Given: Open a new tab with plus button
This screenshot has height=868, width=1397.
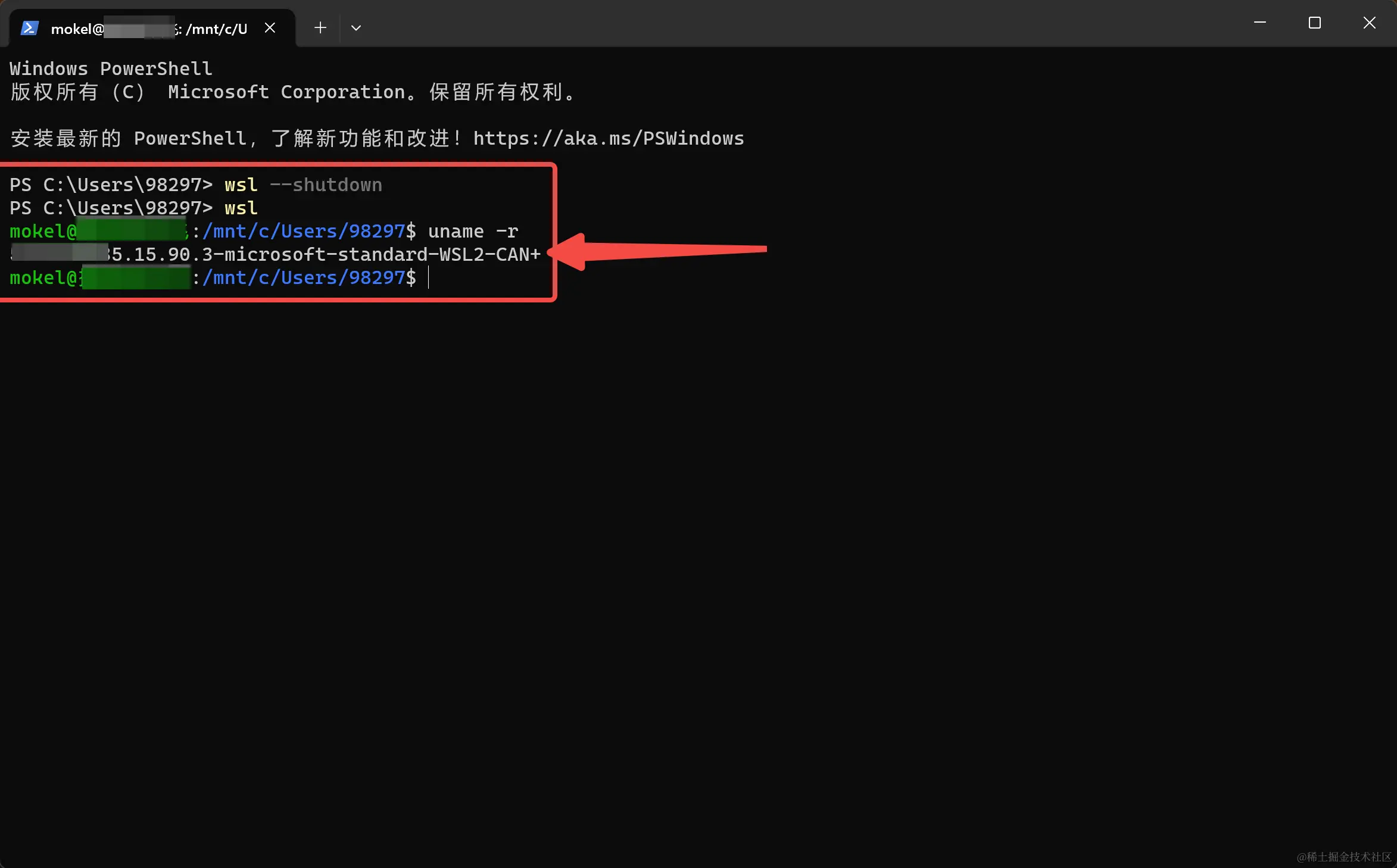Looking at the screenshot, I should pos(320,28).
